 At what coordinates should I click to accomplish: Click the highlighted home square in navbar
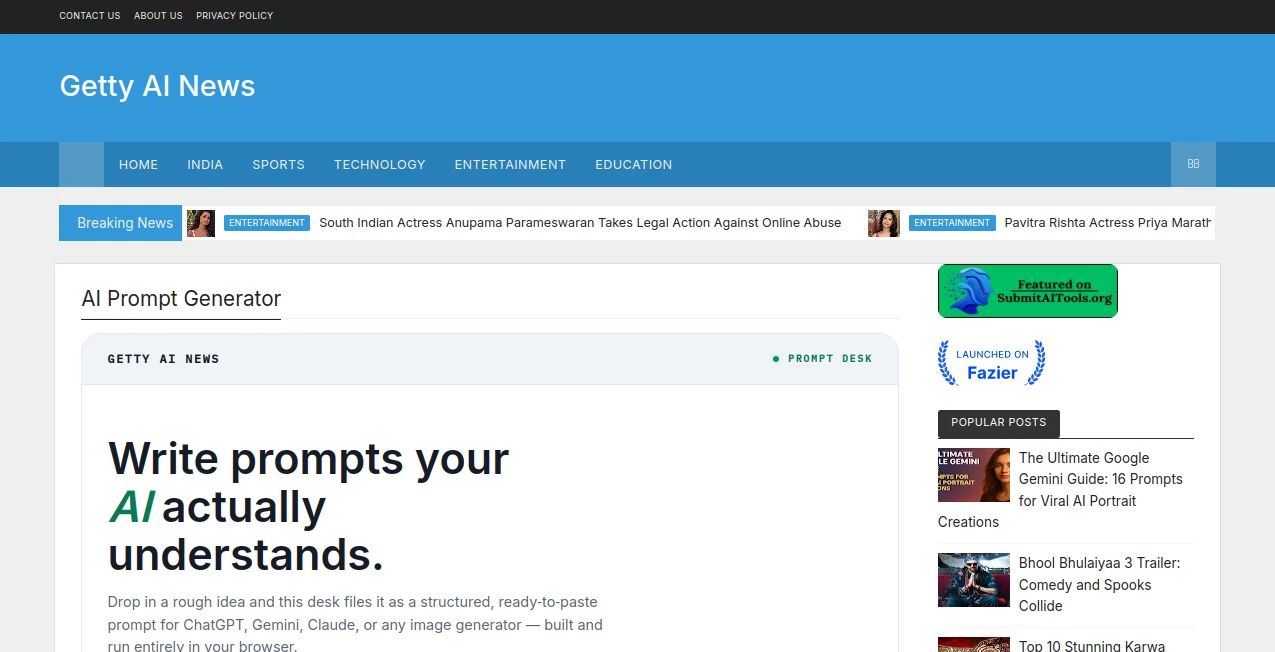[x=81, y=164]
